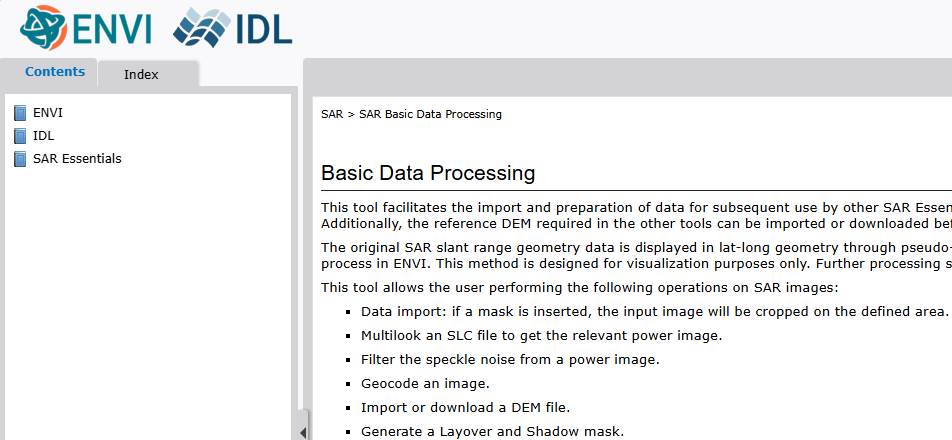This screenshot has height=440, width=952.
Task: Collapse the navigation pane with the arrow
Action: pos(304,431)
